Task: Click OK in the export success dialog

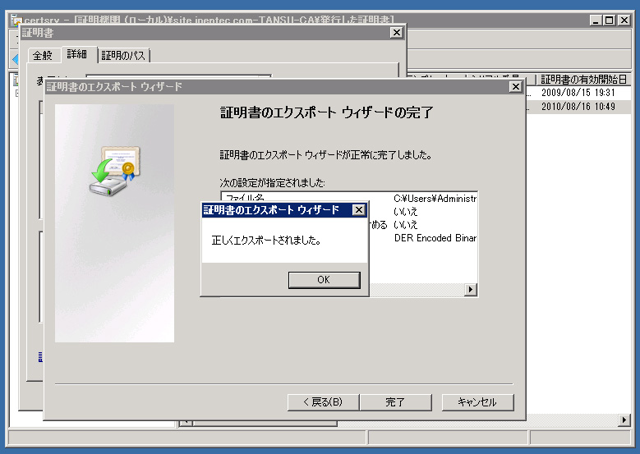Action: click(x=324, y=280)
